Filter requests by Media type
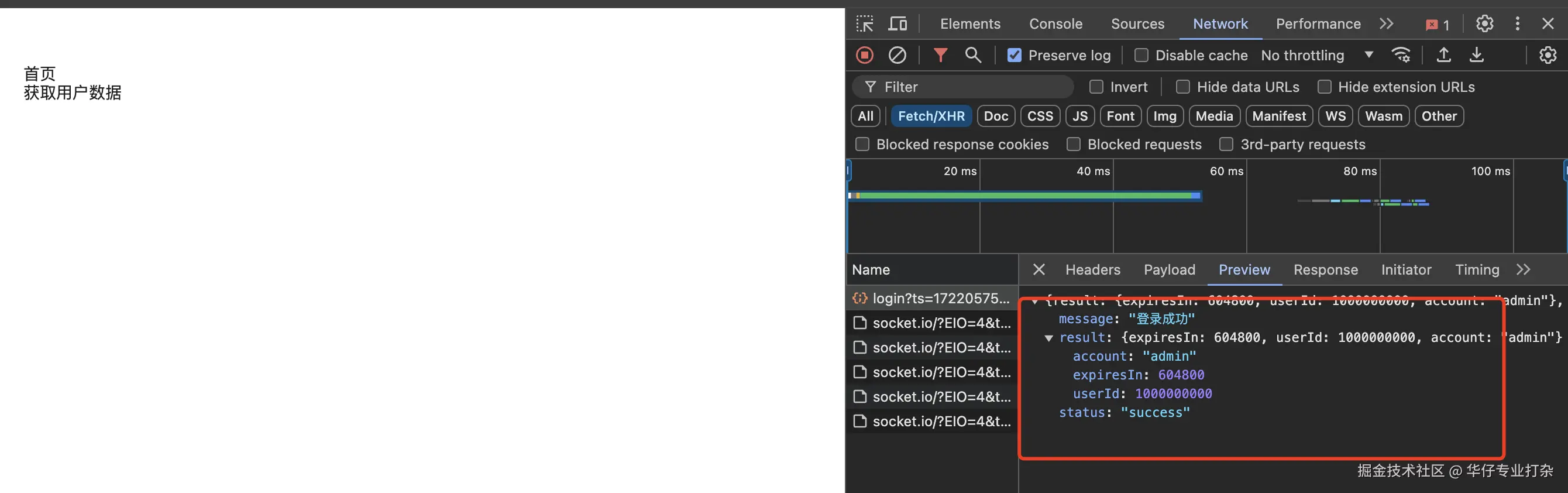Image resolution: width=1568 pixels, height=493 pixels. coord(1214,116)
